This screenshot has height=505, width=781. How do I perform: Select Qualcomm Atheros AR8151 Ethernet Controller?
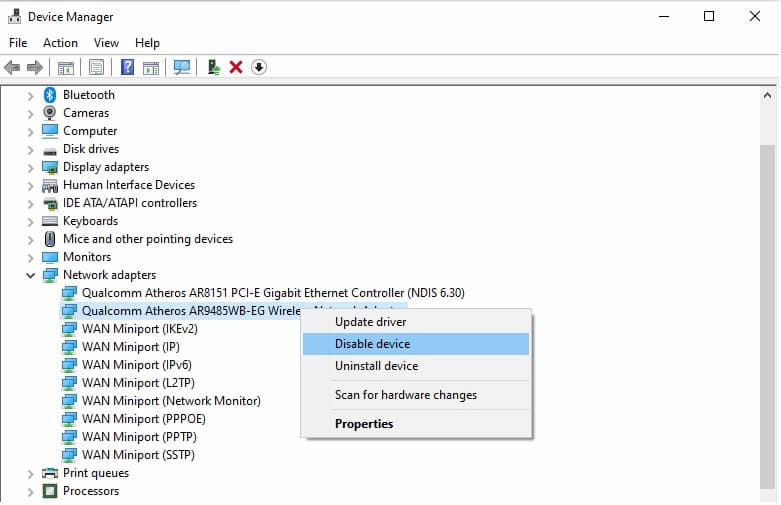[x=273, y=293]
